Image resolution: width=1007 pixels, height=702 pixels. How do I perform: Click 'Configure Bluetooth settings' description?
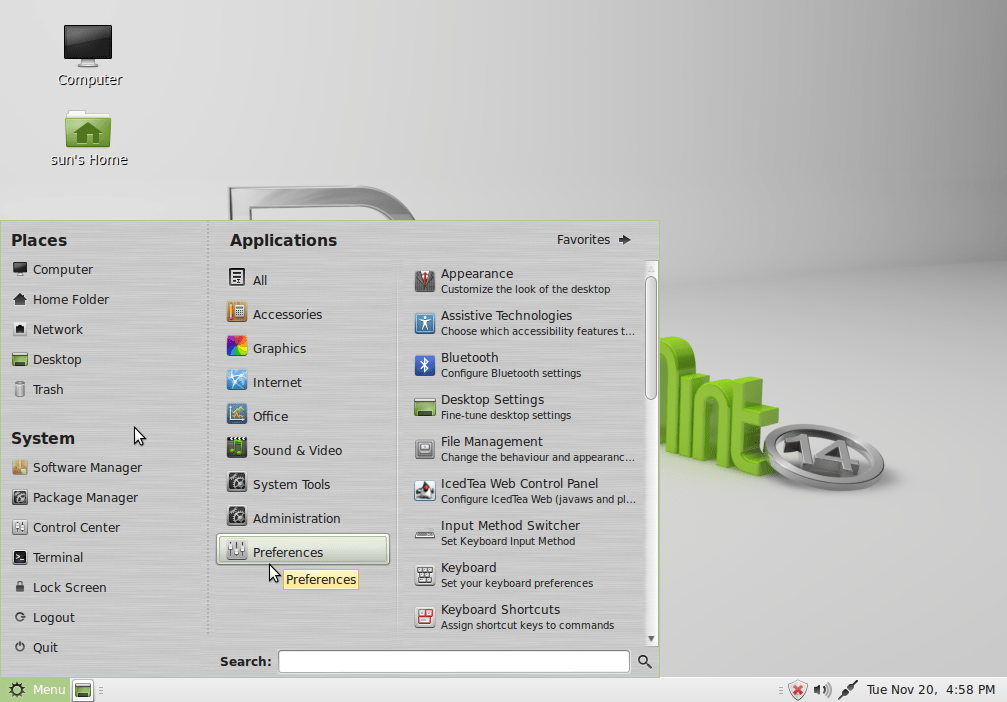pyautogui.click(x=511, y=373)
